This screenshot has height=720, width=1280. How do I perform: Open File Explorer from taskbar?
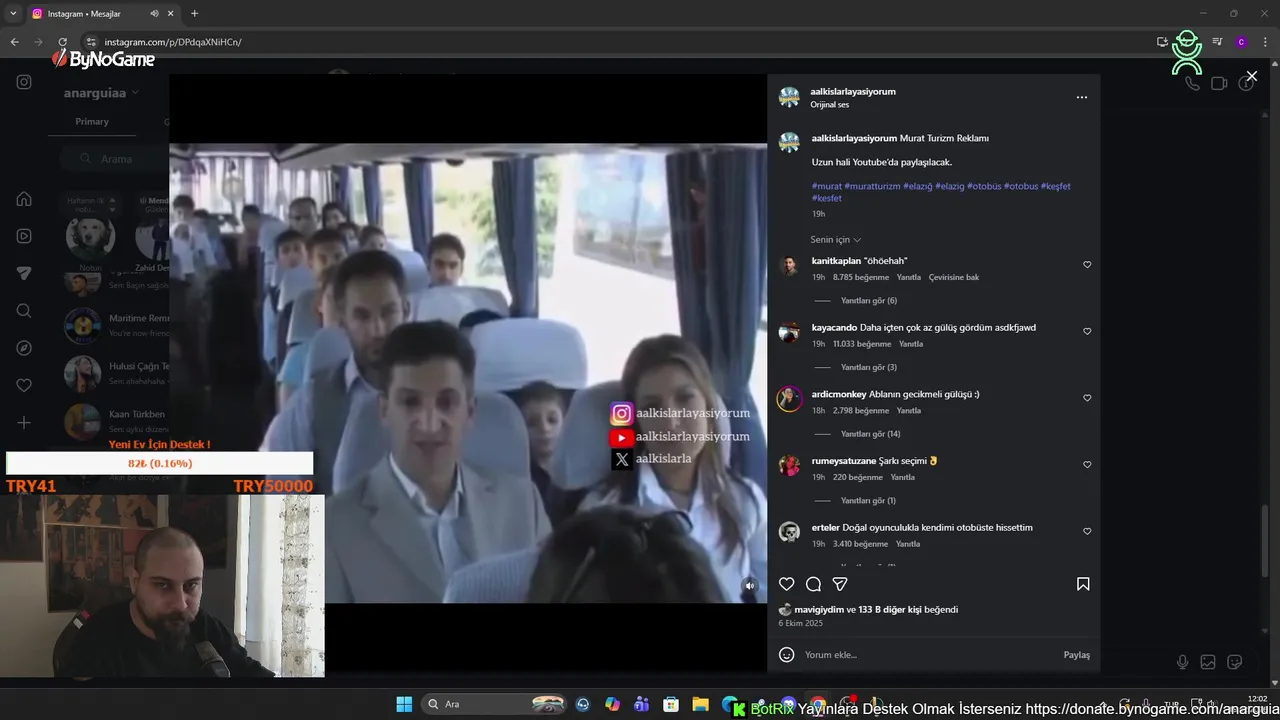click(x=700, y=704)
